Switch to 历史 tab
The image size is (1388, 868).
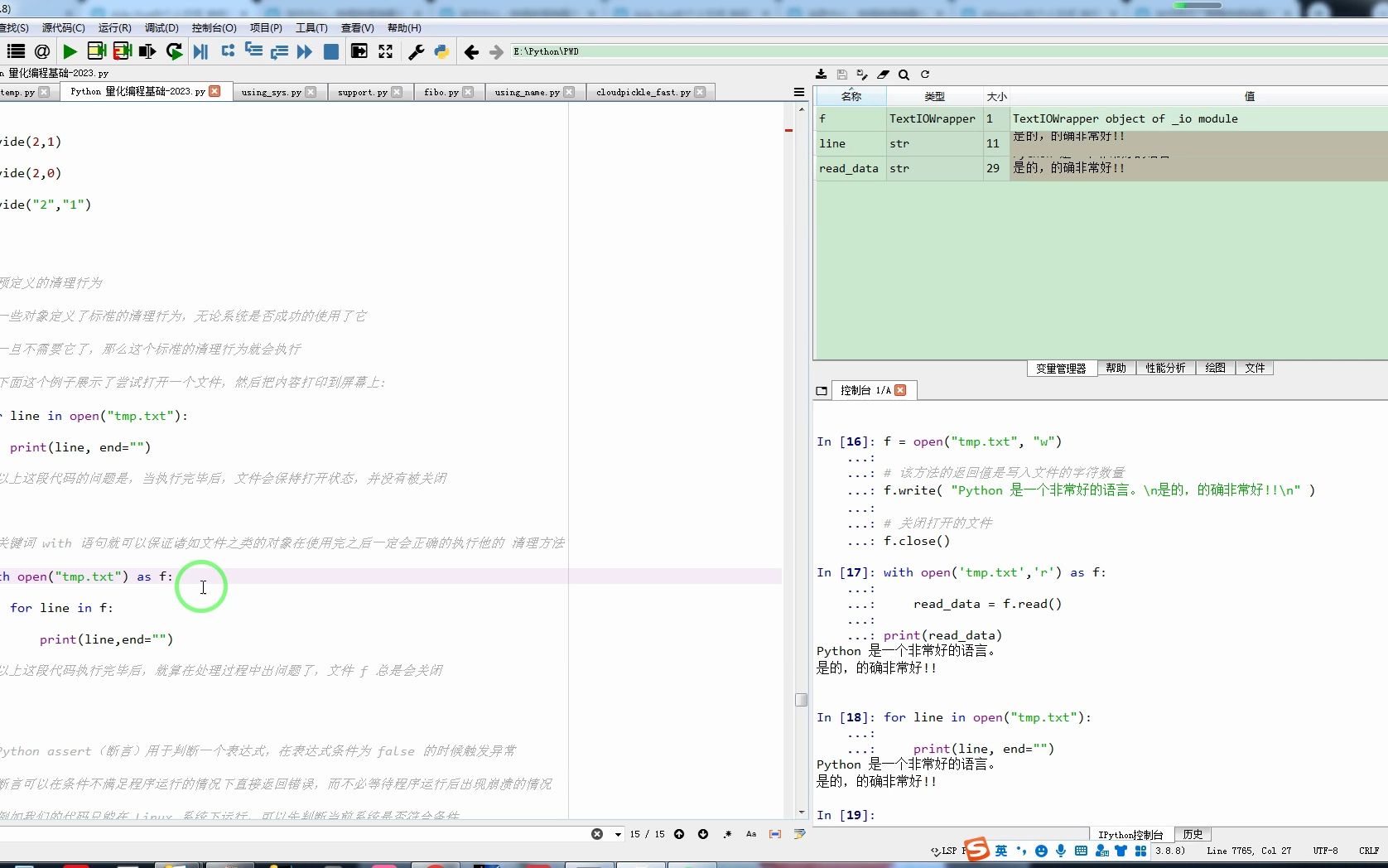pos(1193,834)
